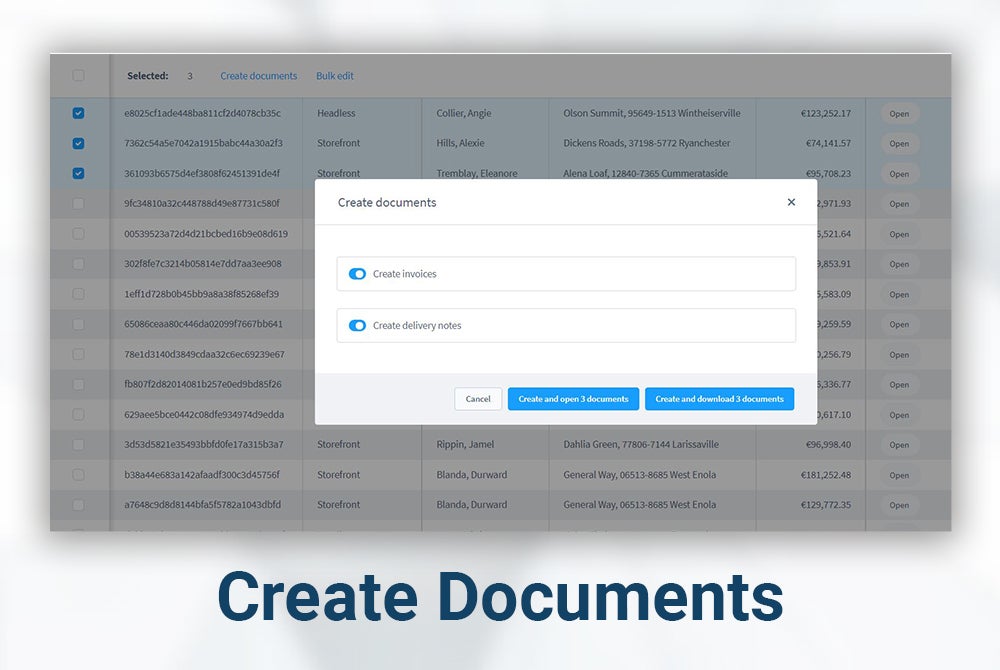Click address Dahlia Green, 77806-7144 Larissaville

(x=641, y=444)
